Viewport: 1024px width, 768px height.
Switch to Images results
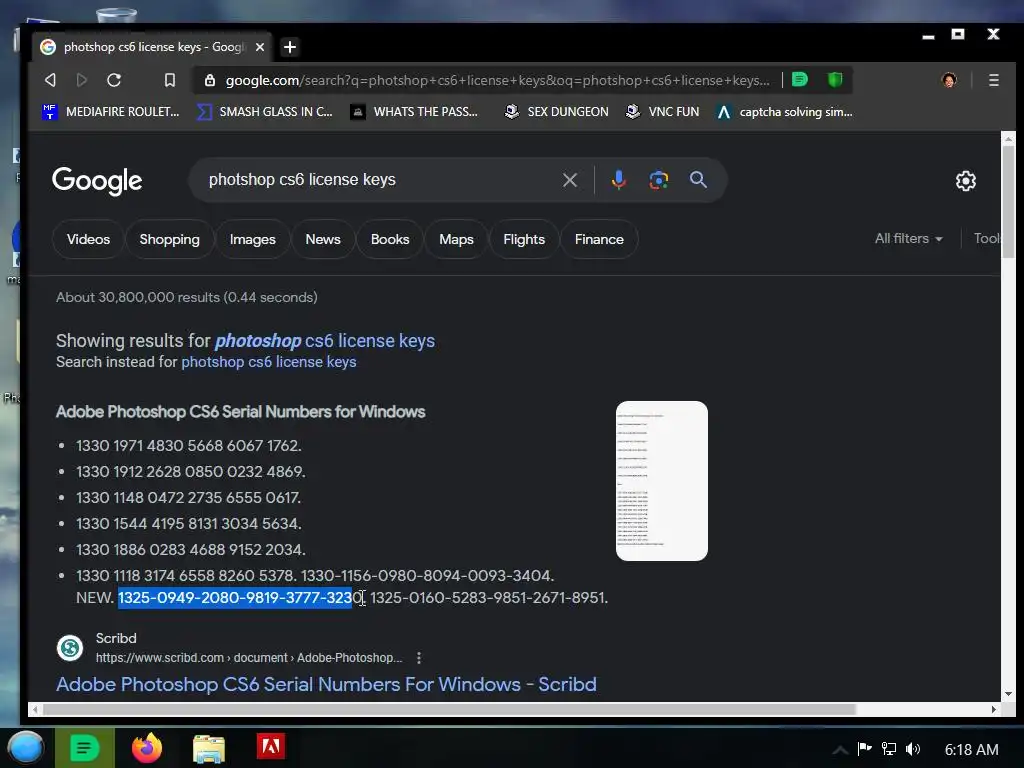(253, 239)
